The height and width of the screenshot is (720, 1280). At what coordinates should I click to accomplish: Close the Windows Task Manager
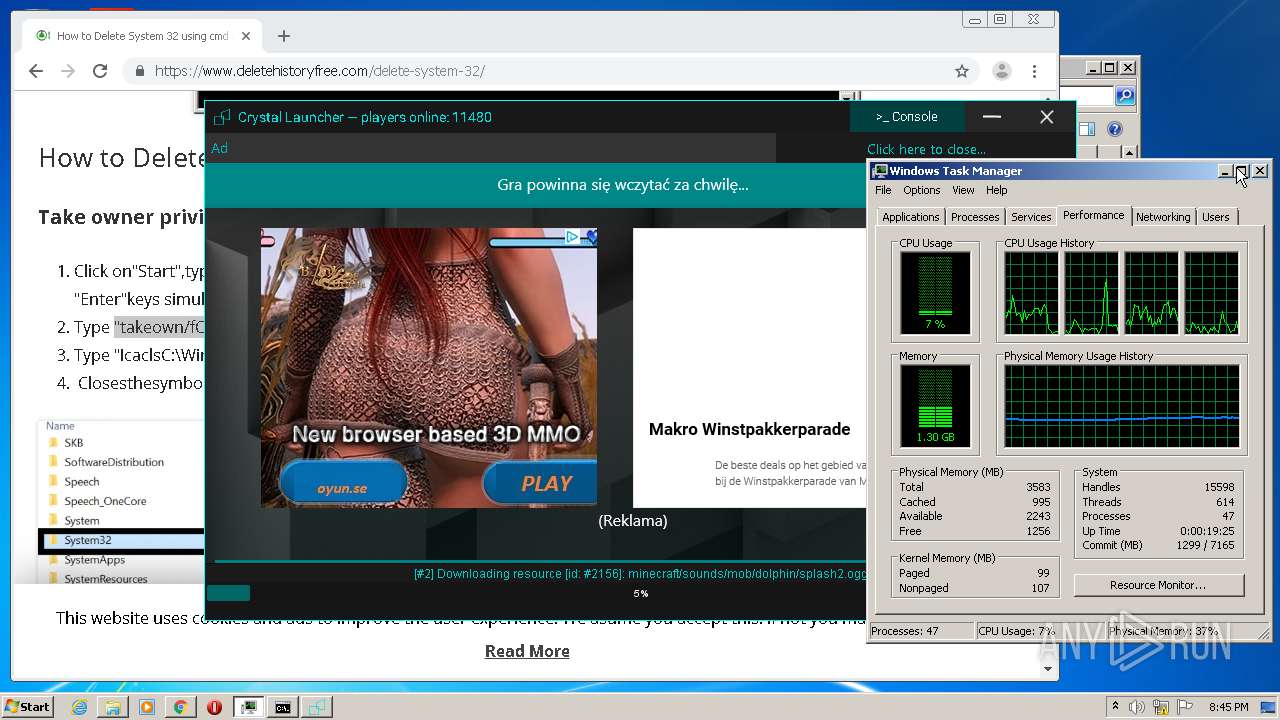[x=1260, y=171]
